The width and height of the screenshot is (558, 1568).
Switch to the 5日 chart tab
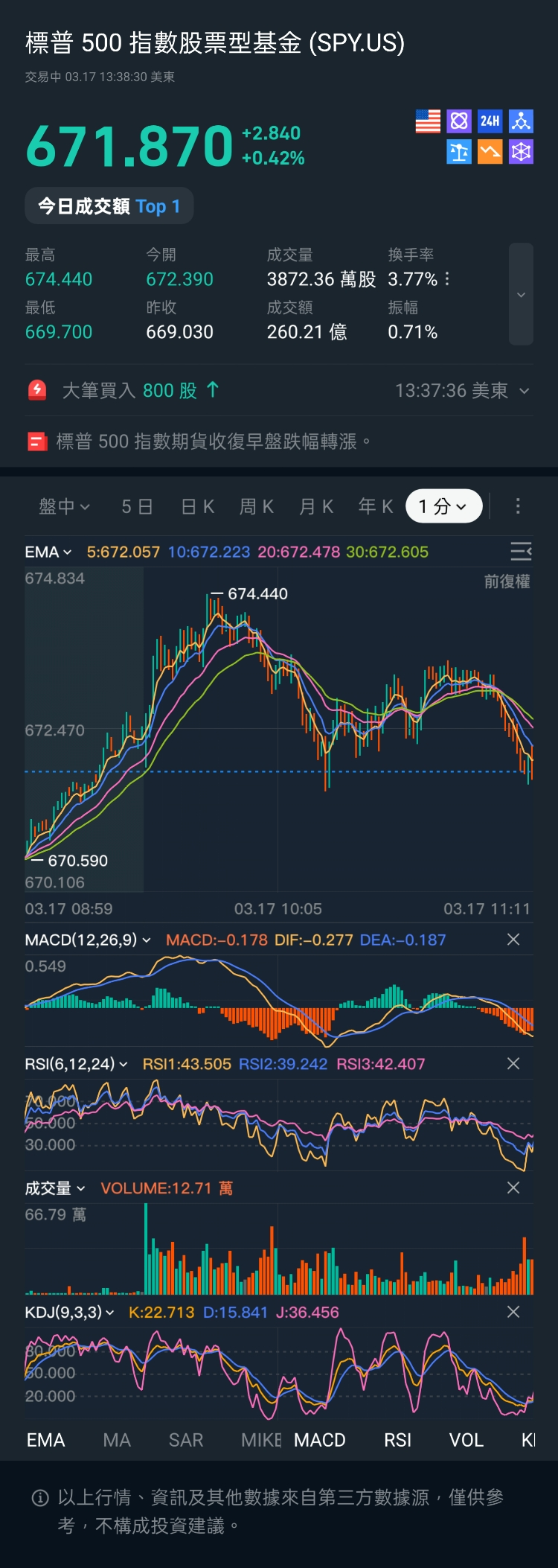(137, 507)
